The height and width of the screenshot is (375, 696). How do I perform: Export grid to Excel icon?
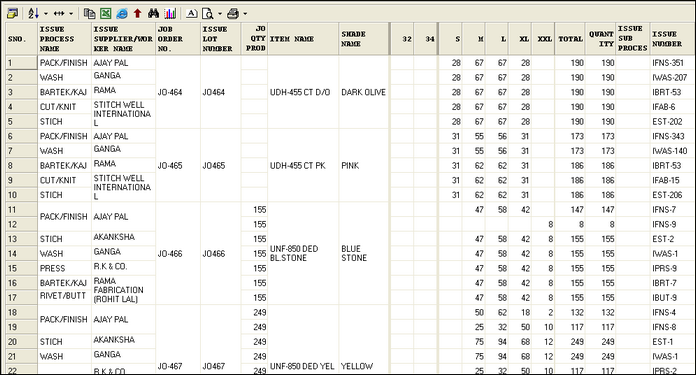pos(105,14)
